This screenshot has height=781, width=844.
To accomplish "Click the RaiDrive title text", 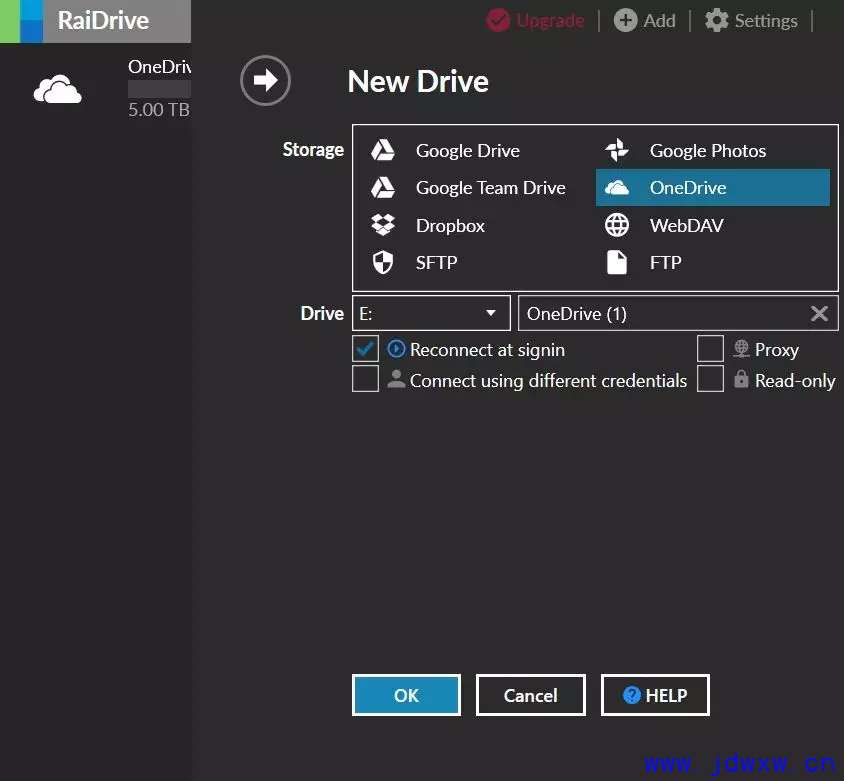I will tap(103, 20).
